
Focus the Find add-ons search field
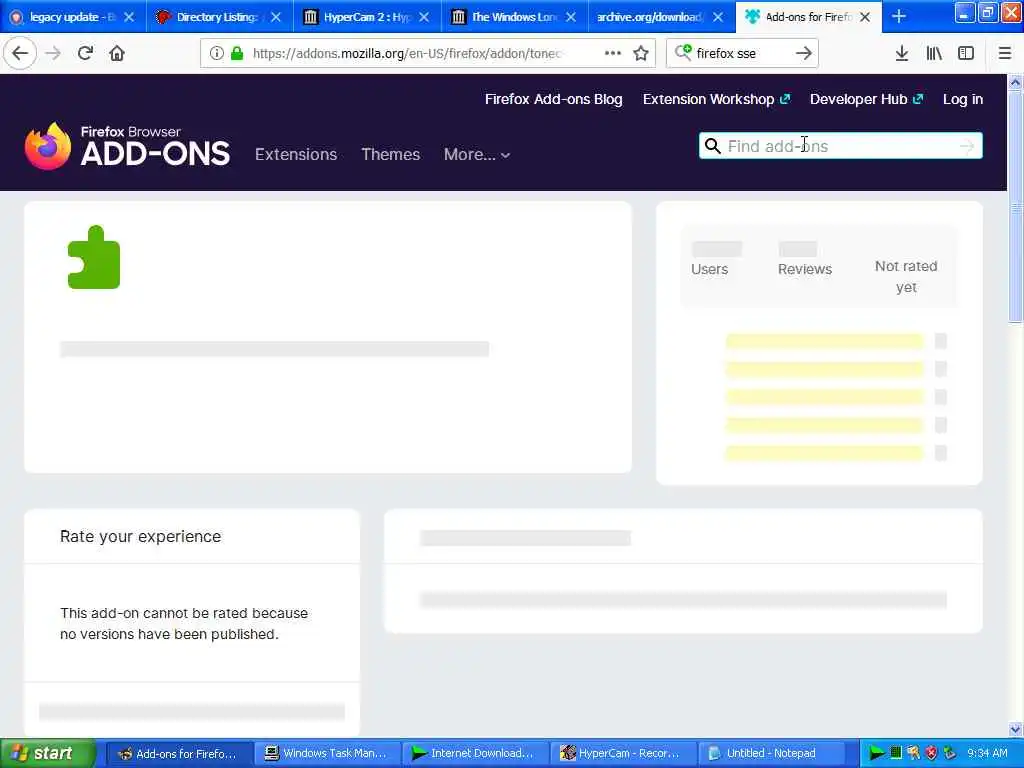click(840, 146)
